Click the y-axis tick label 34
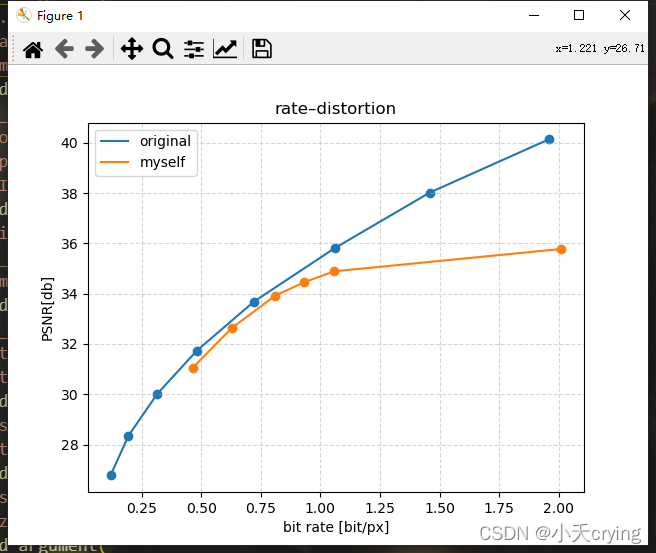The height and width of the screenshot is (553, 656). [x=69, y=294]
